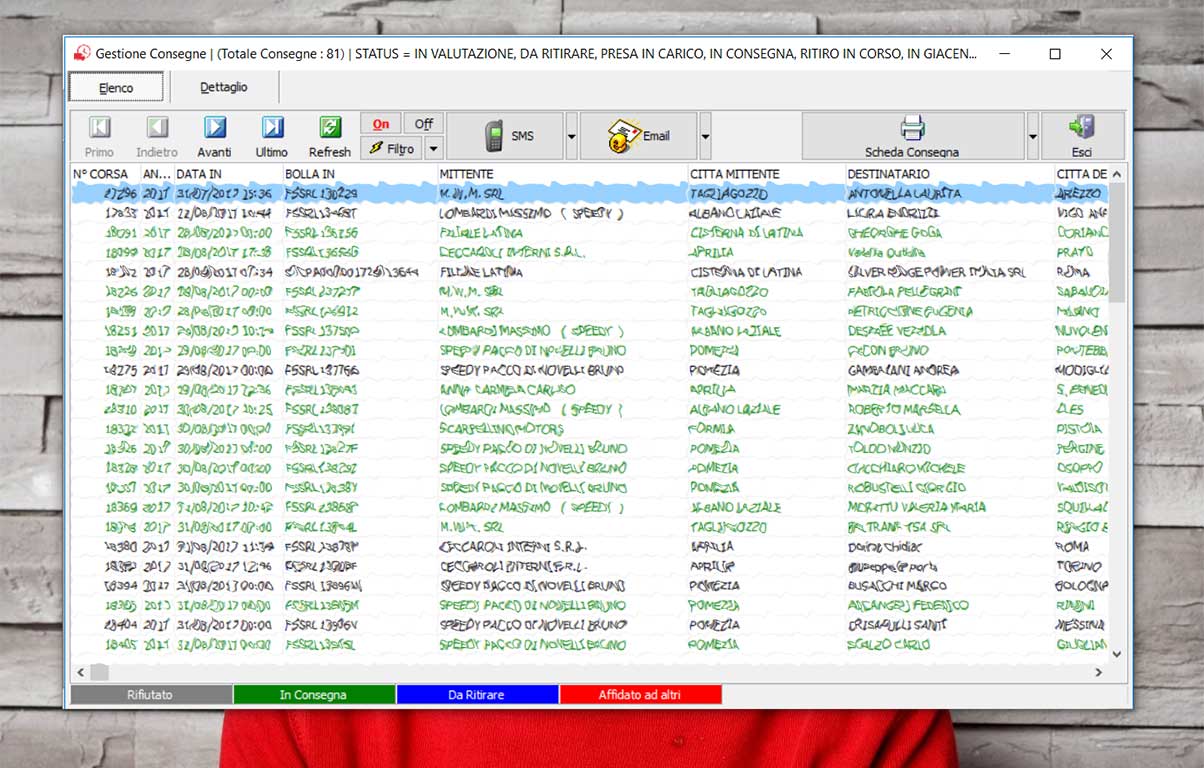Send an SMS via phone icon
The width and height of the screenshot is (1204, 768).
505,136
